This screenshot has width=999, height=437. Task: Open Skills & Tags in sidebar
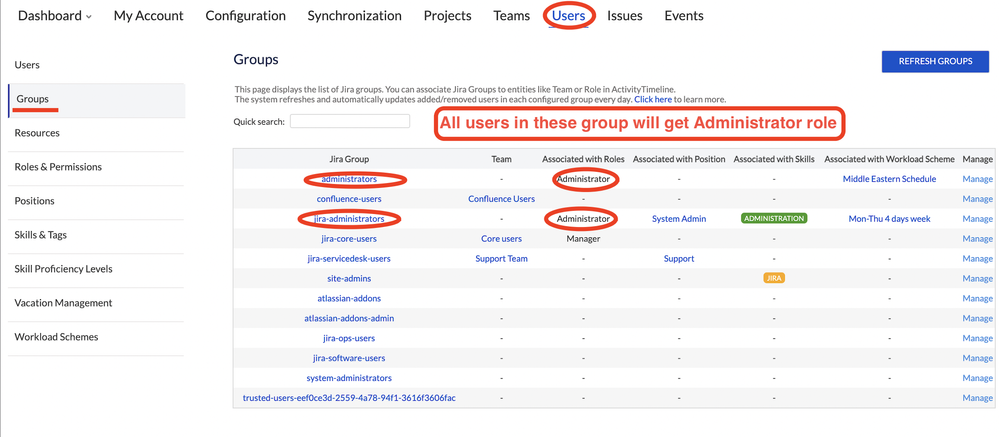coord(40,235)
